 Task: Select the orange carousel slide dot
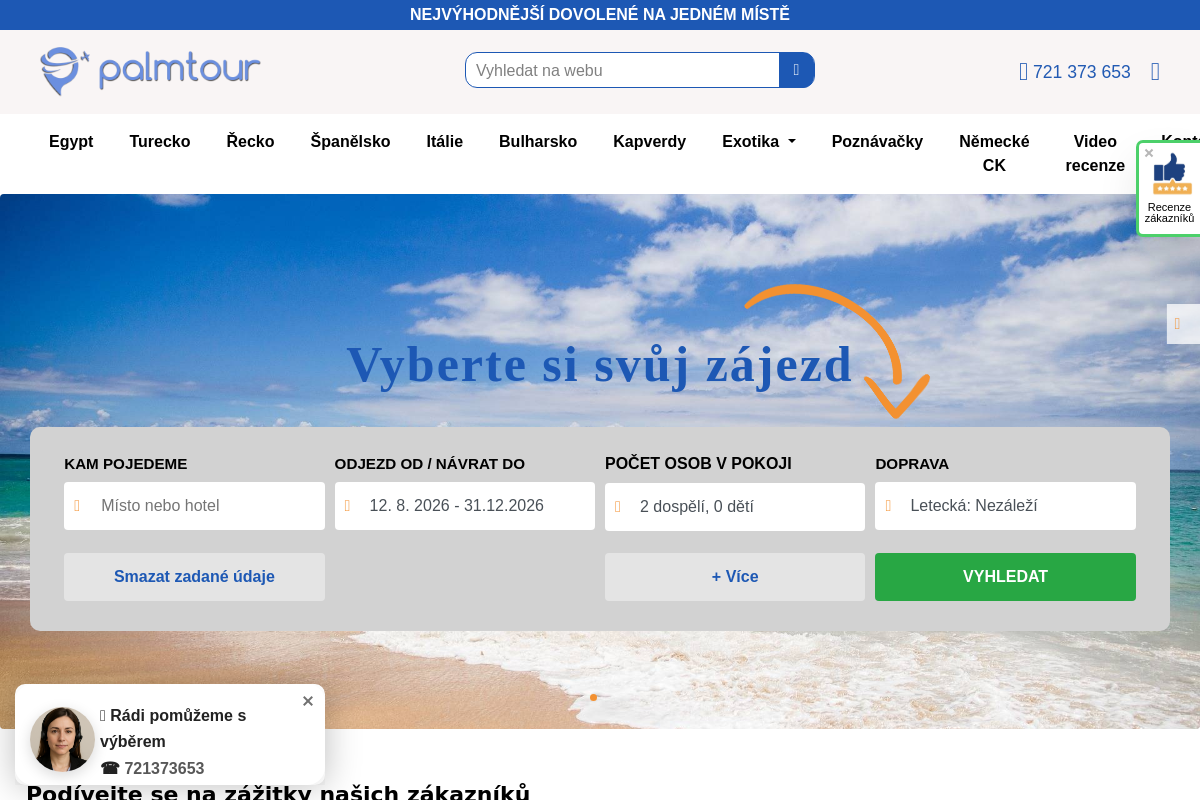(593, 698)
